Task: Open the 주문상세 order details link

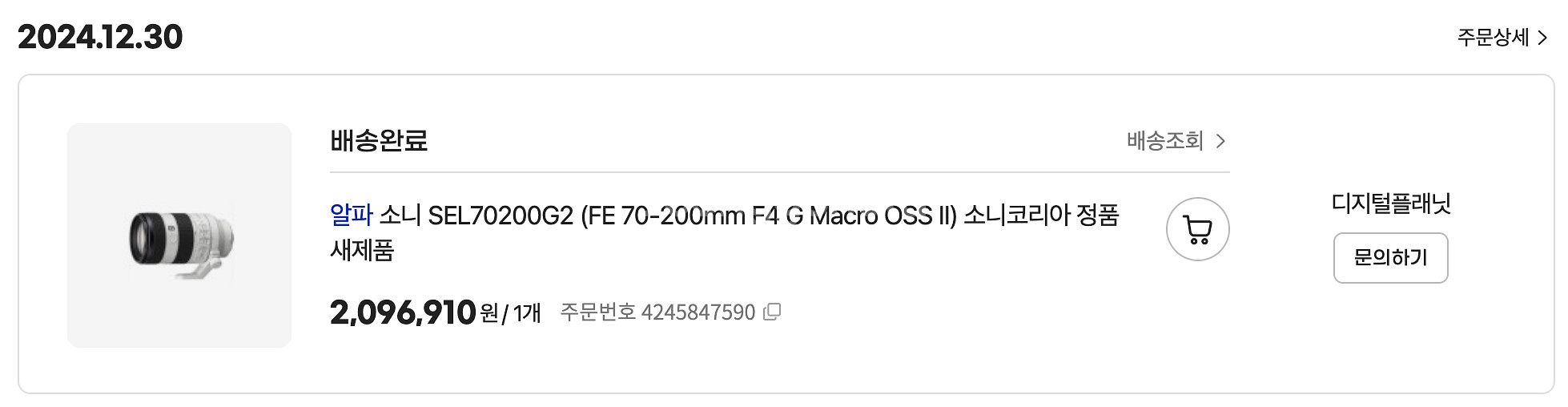Action: [x=1493, y=38]
